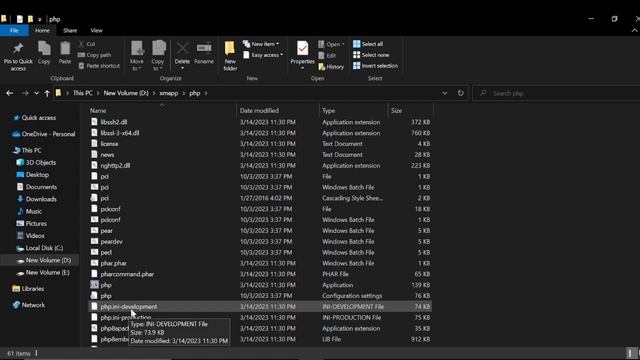
Task: Sort by Name column header
Action: pos(98,111)
